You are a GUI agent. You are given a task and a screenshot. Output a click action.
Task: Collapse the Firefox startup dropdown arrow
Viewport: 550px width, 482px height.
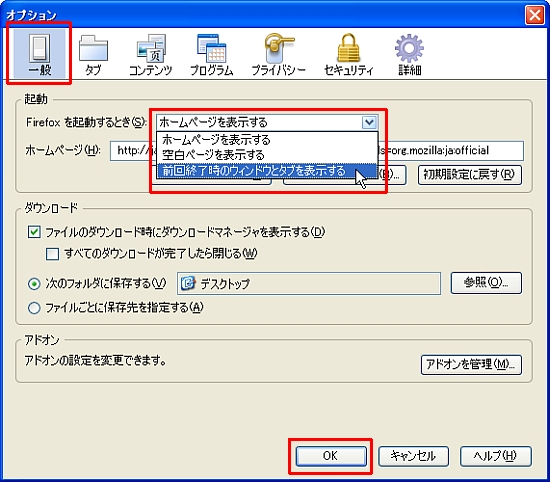click(x=369, y=122)
